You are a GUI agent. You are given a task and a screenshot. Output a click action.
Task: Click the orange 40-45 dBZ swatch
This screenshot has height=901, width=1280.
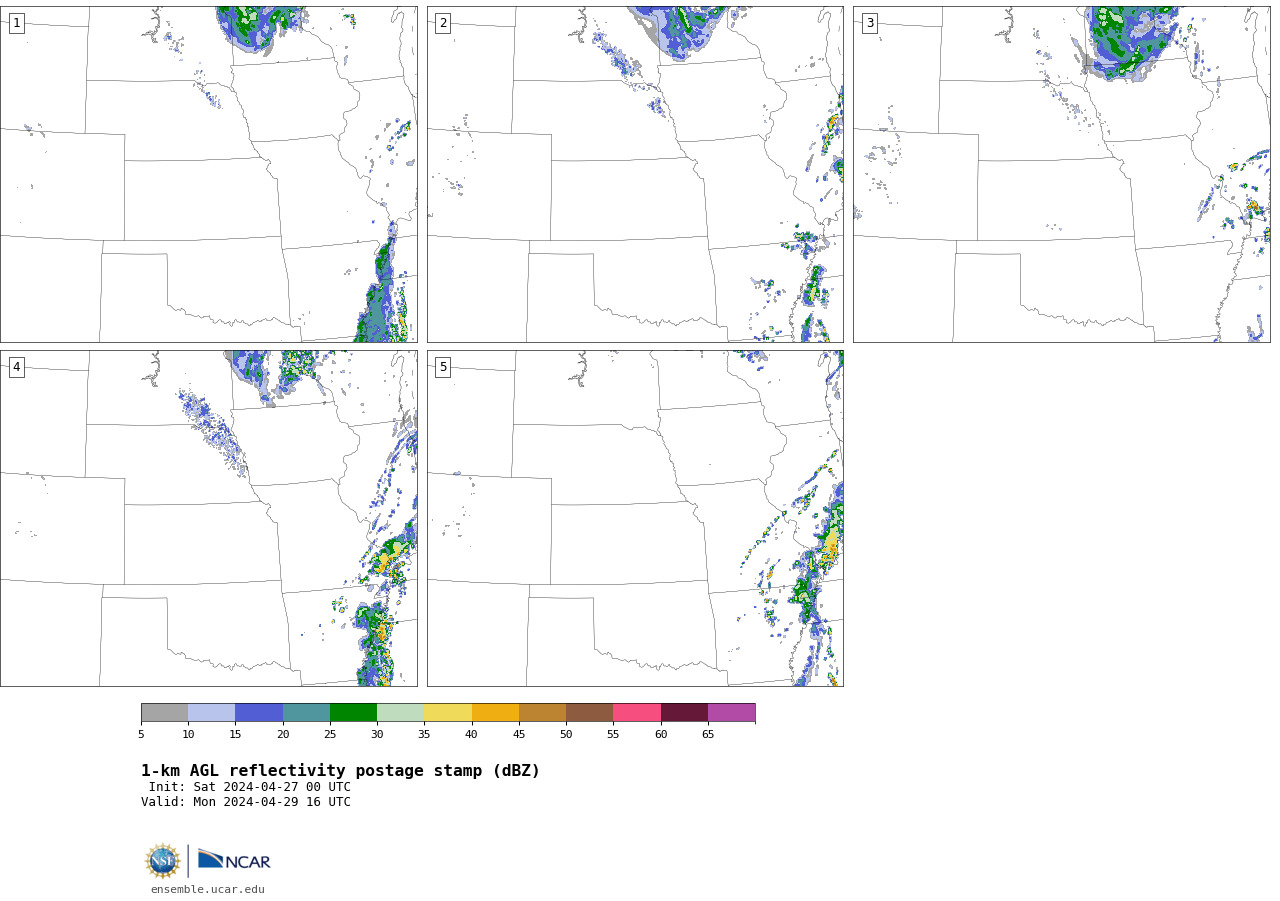coord(495,713)
